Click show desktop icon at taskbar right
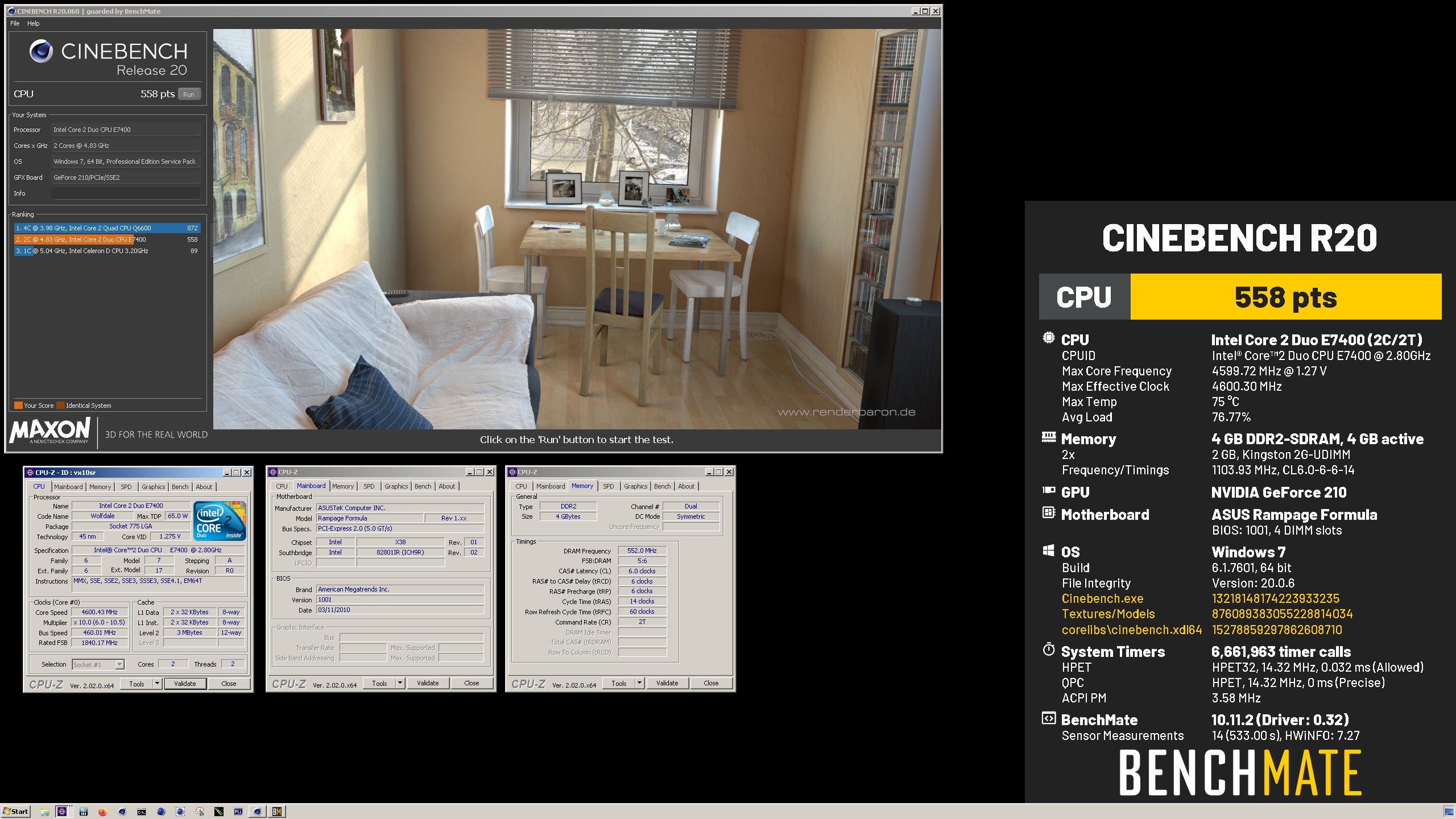This screenshot has height=819, width=1456. coord(1449,812)
